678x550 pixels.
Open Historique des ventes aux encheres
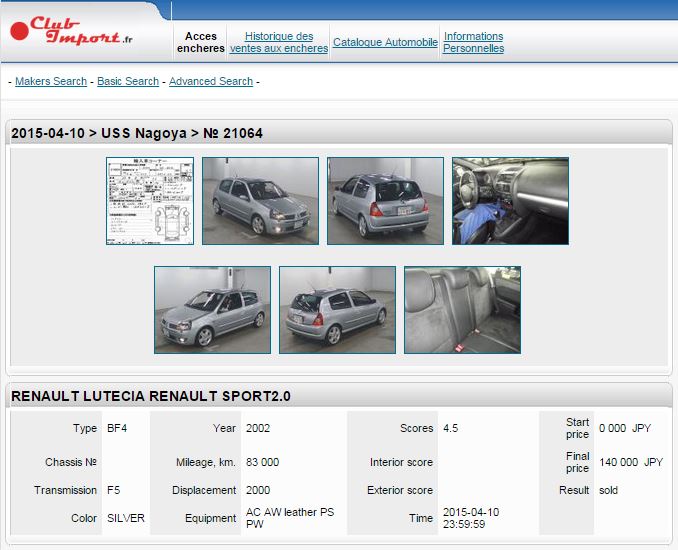coord(279,42)
